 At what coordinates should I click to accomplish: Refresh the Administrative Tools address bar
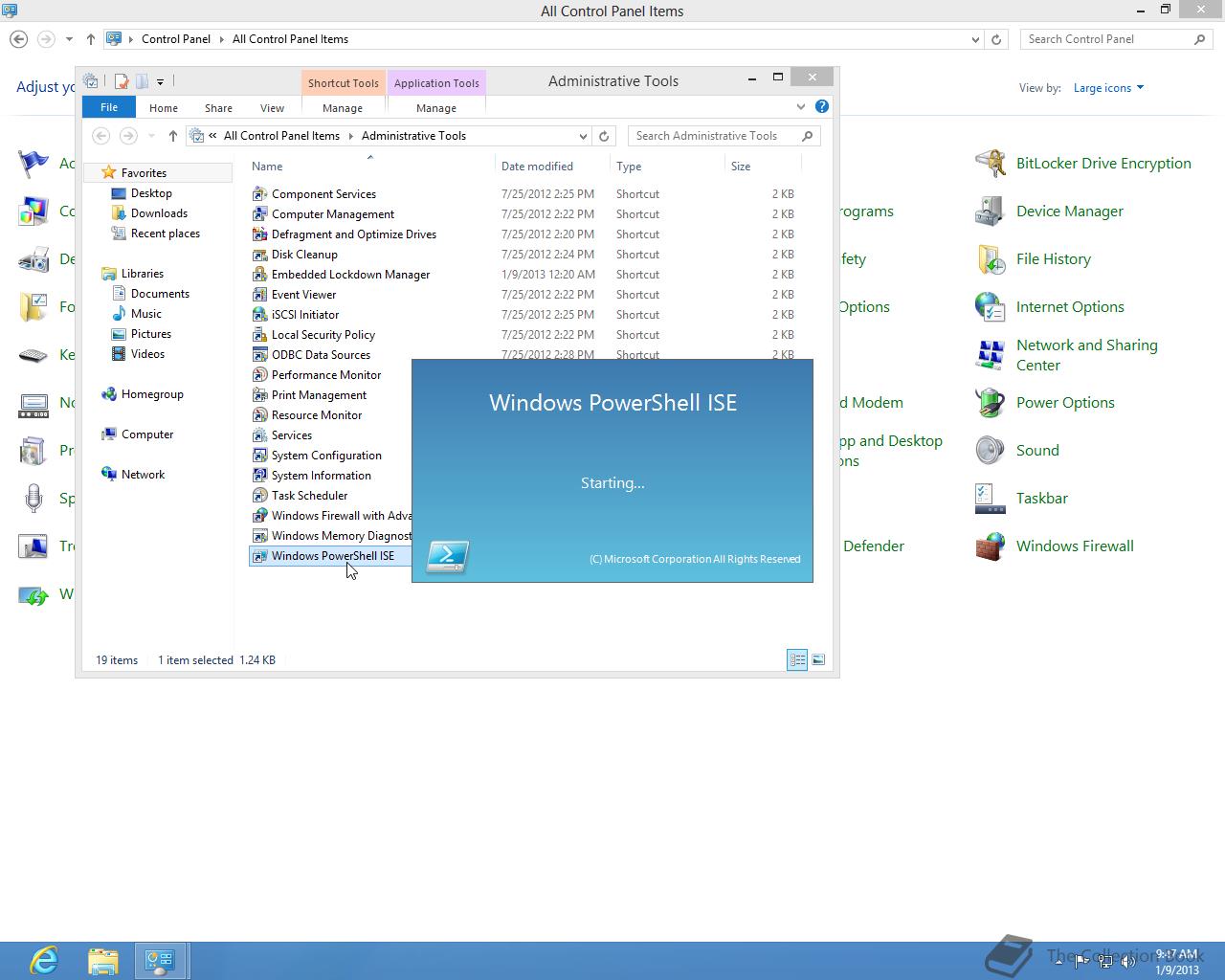click(604, 136)
